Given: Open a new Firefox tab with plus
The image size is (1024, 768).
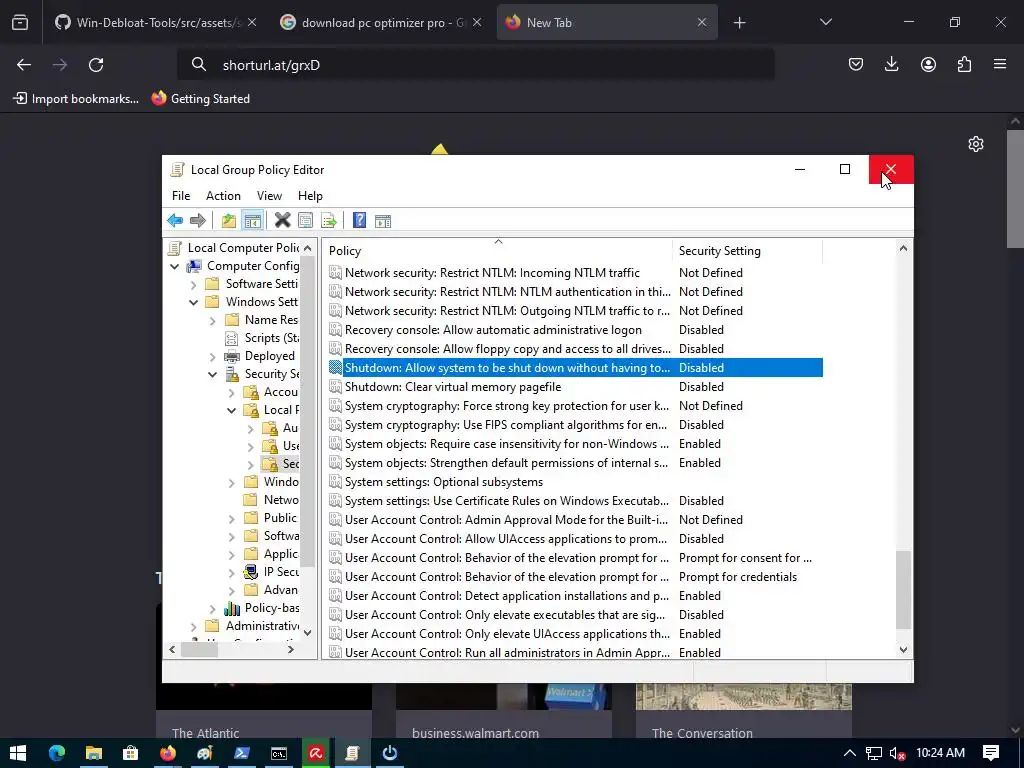Looking at the screenshot, I should coord(739,23).
